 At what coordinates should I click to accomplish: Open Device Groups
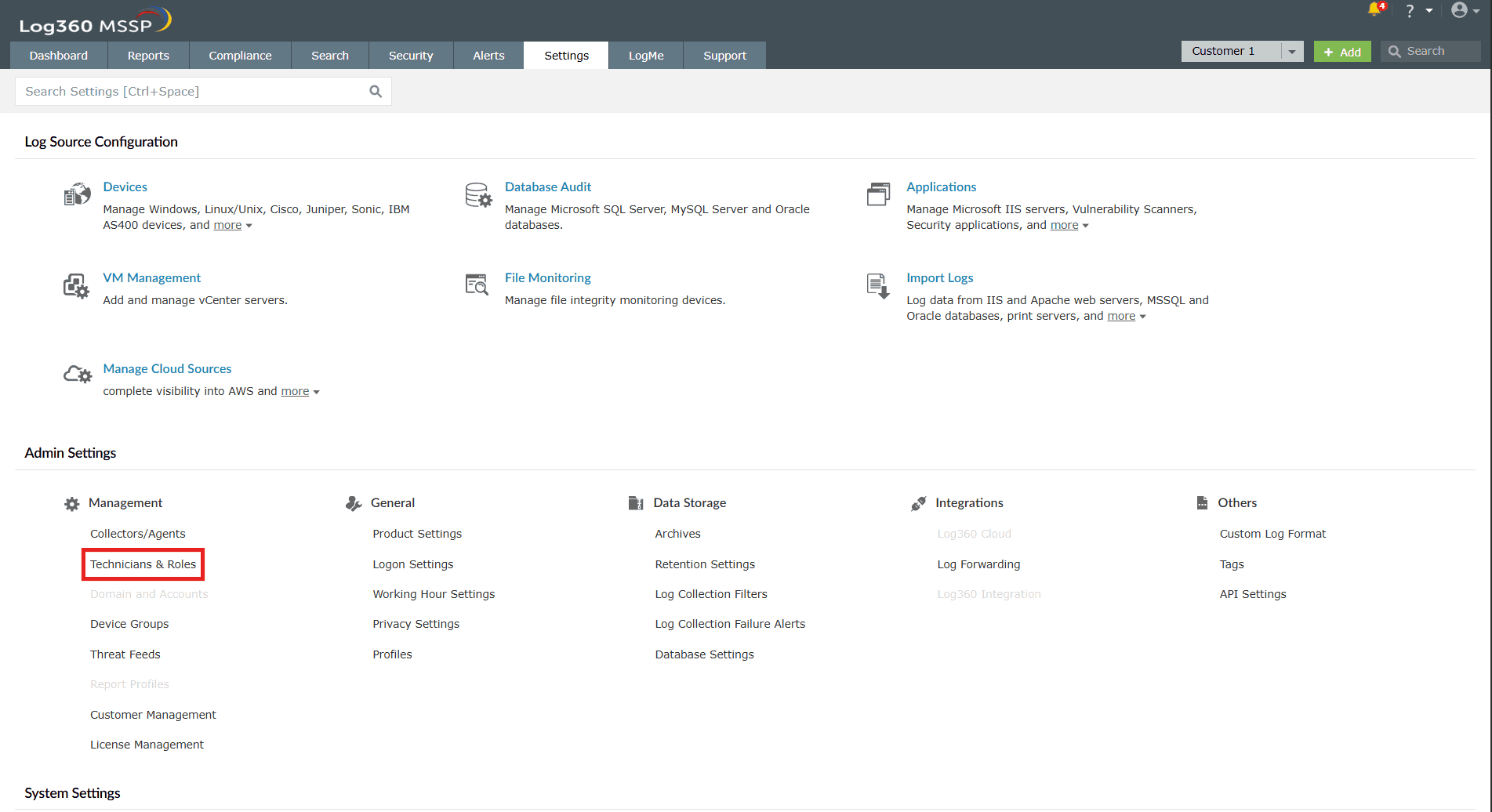click(x=129, y=624)
